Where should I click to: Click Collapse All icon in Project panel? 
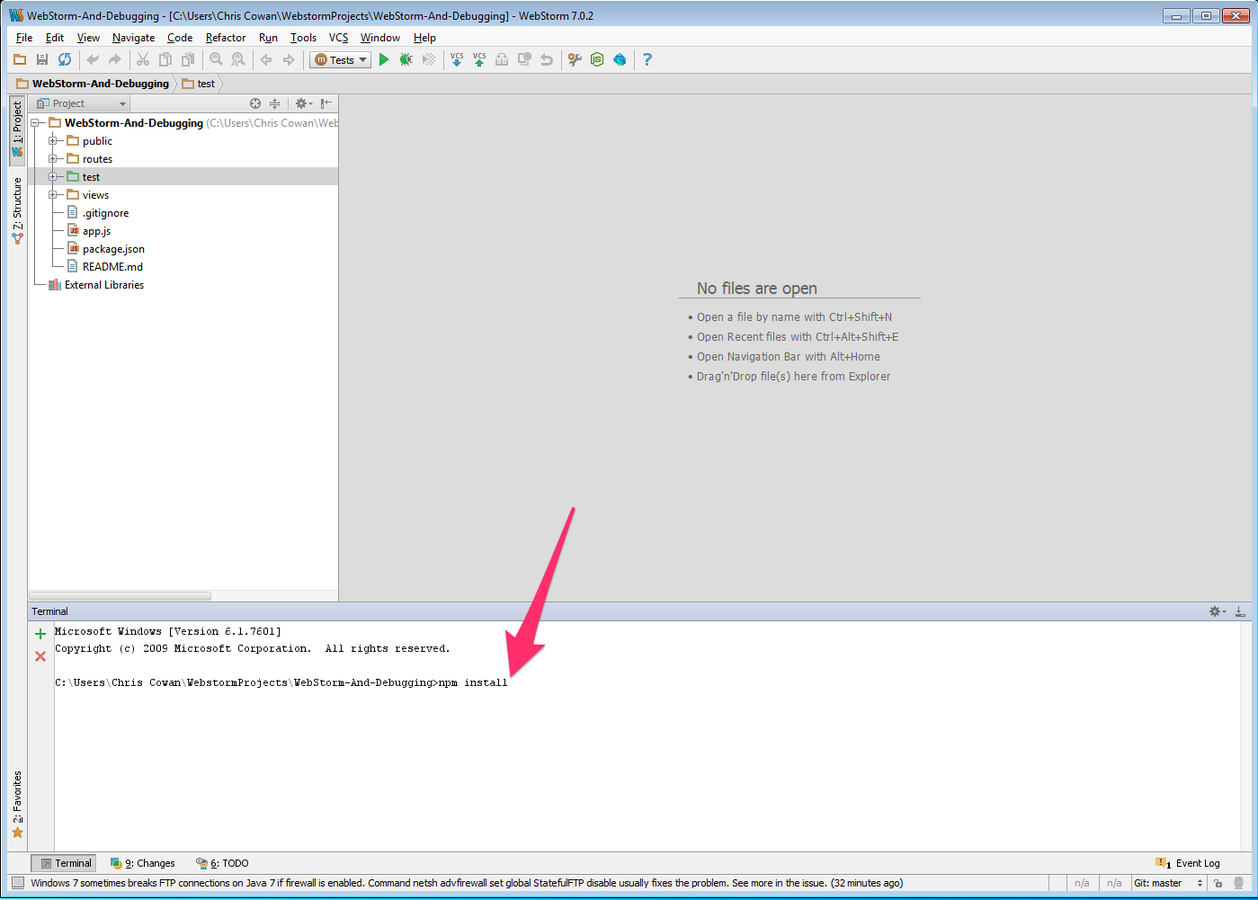(x=275, y=104)
